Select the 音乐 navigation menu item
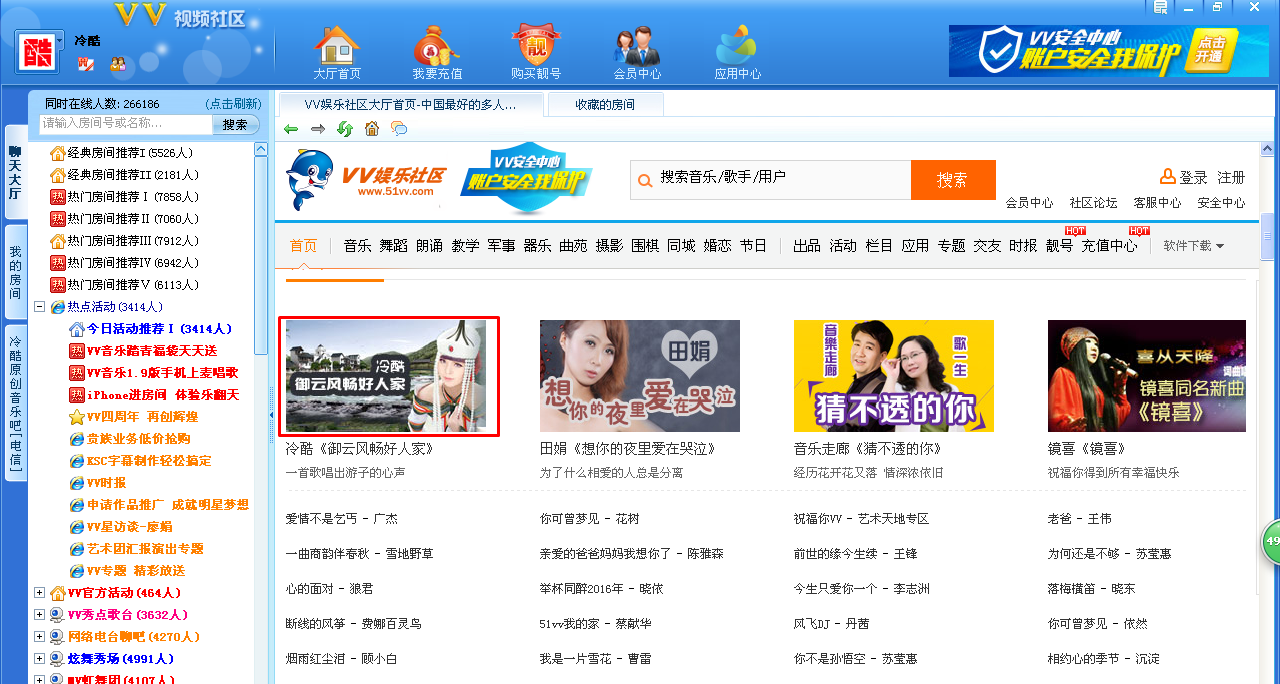This screenshot has height=684, width=1280. tap(357, 246)
